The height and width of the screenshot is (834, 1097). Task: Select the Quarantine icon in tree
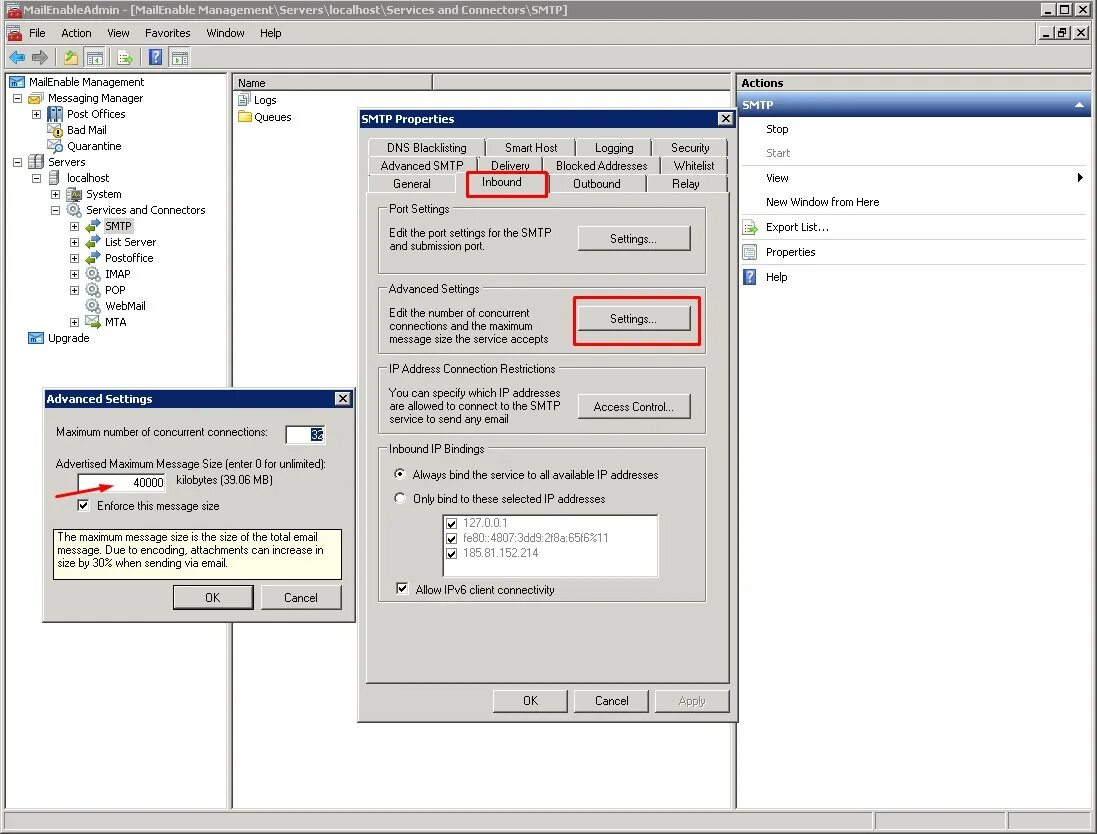pyautogui.click(x=55, y=146)
